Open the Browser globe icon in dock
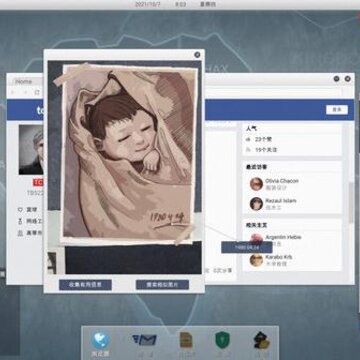Viewport: 360px width, 360px height. [101, 340]
